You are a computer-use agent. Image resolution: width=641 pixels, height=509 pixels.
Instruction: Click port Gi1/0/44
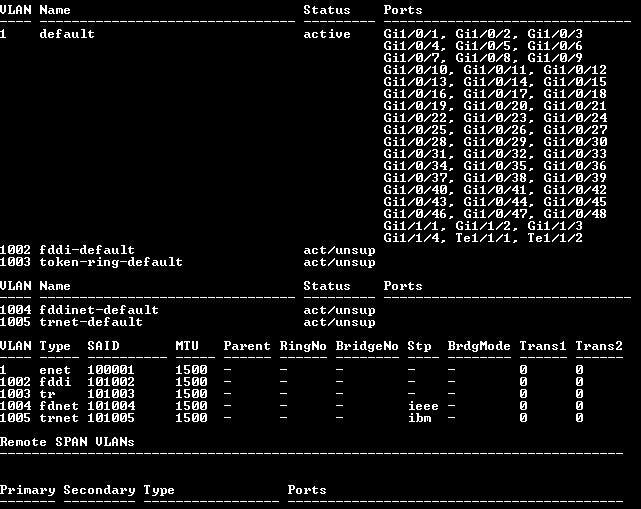[x=495, y=202]
